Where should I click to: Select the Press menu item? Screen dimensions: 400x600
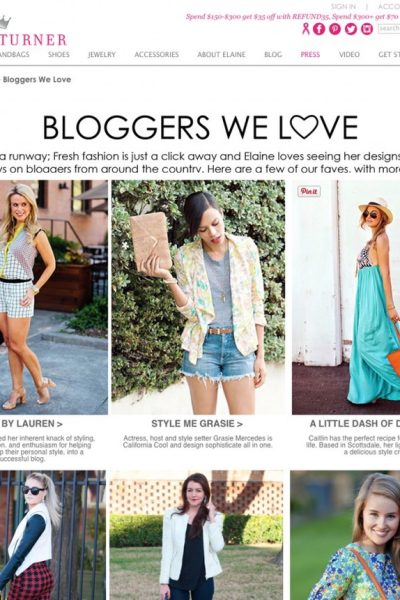pyautogui.click(x=310, y=54)
